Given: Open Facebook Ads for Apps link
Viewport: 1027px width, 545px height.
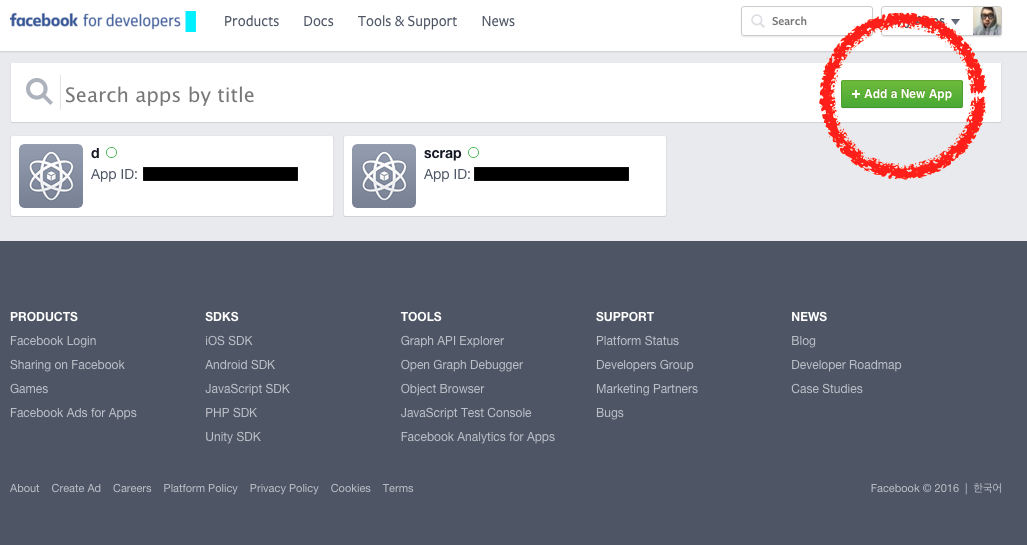Looking at the screenshot, I should (73, 413).
